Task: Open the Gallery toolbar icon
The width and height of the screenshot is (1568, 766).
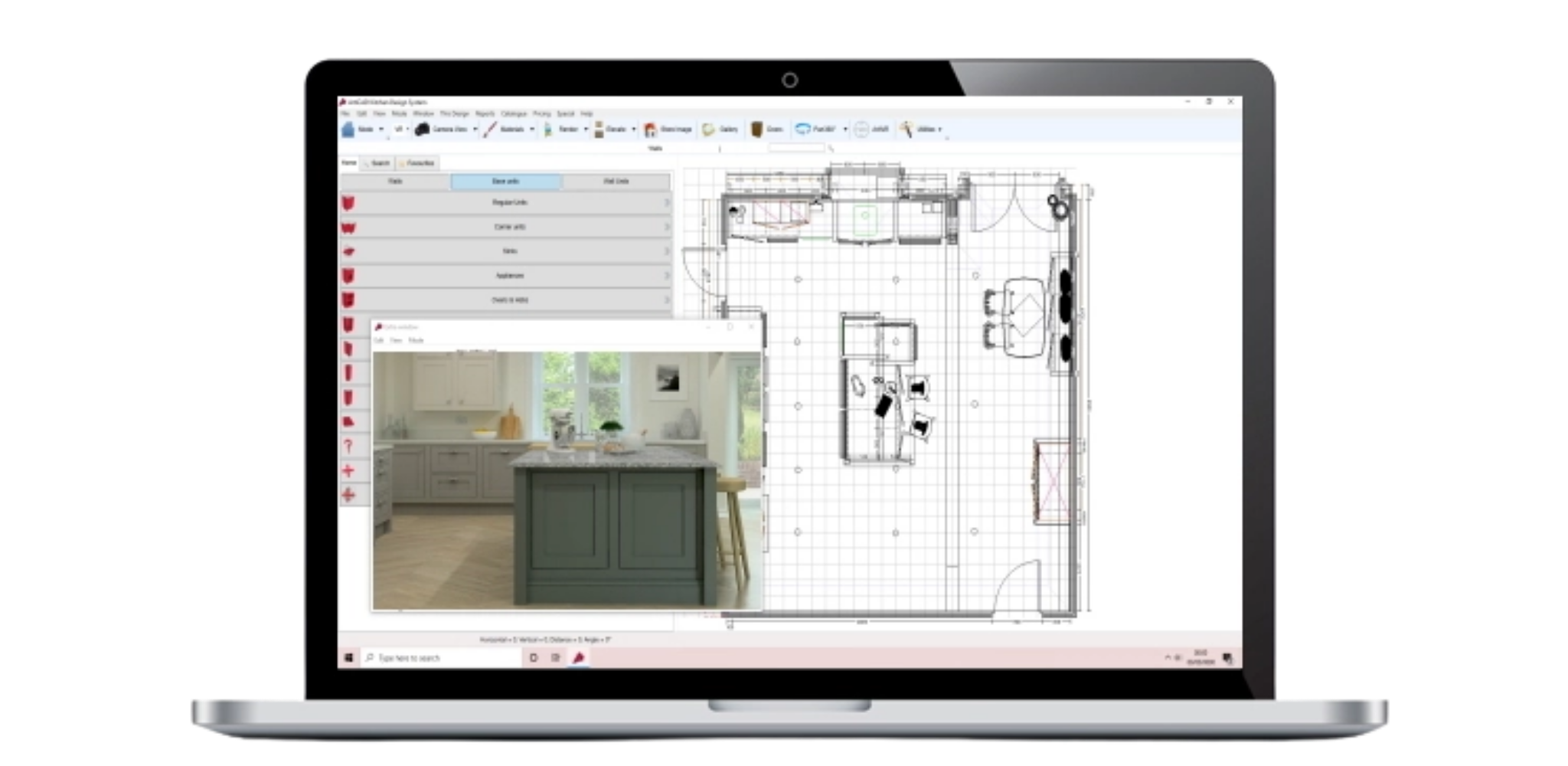Action: tap(709, 129)
